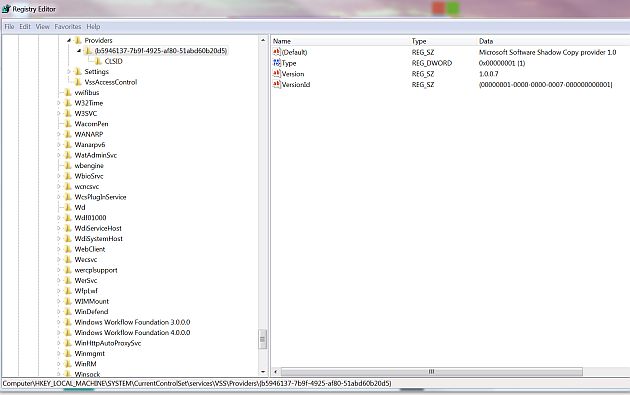Click the tree pane vertical scrollbar thumb

click(x=263, y=340)
